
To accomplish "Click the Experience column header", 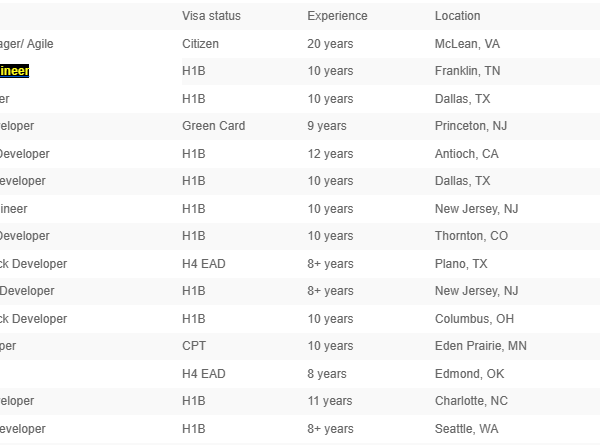I will pos(337,16).
